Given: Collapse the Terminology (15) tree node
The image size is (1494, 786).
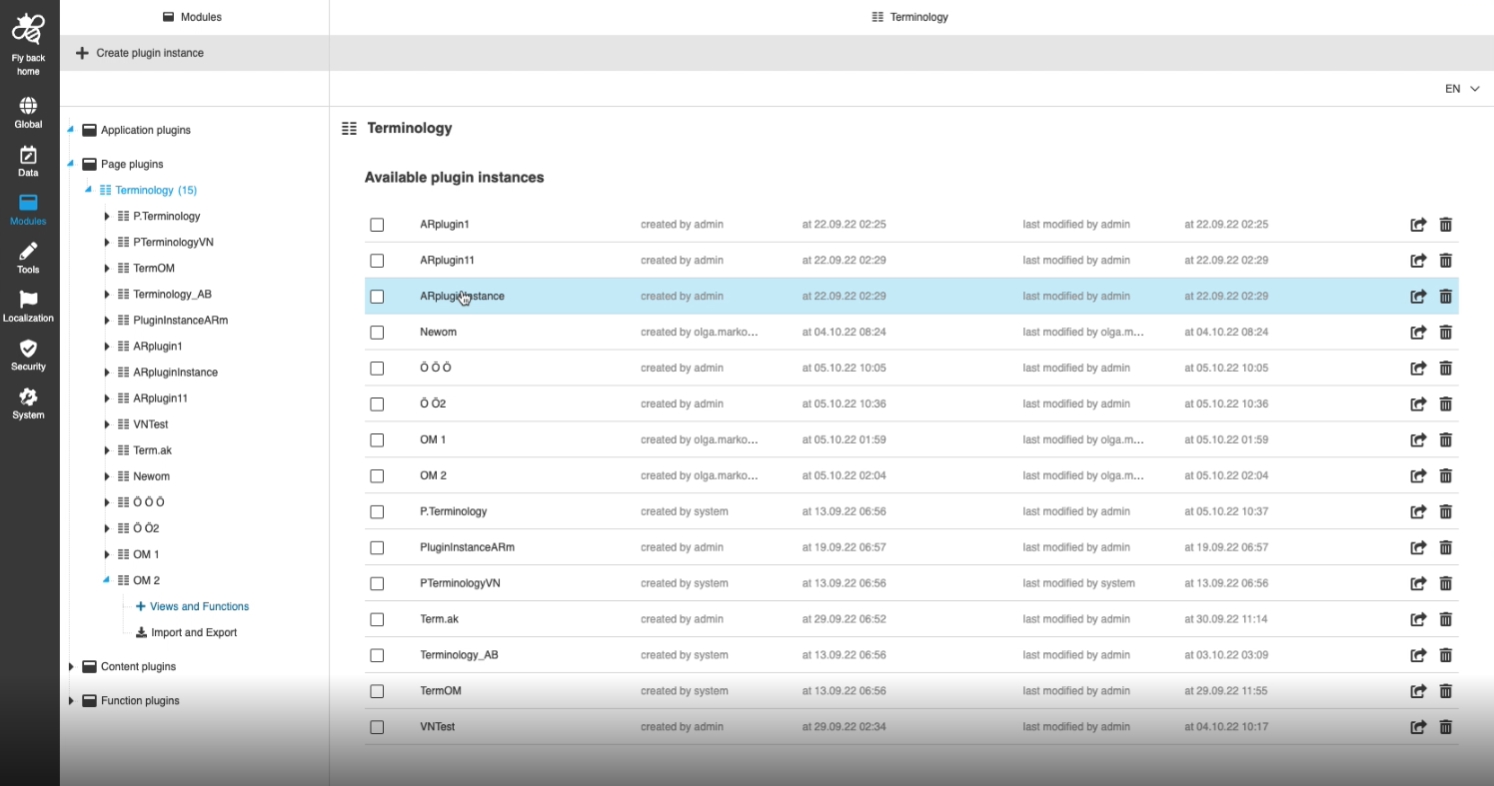Looking at the screenshot, I should tap(89, 190).
